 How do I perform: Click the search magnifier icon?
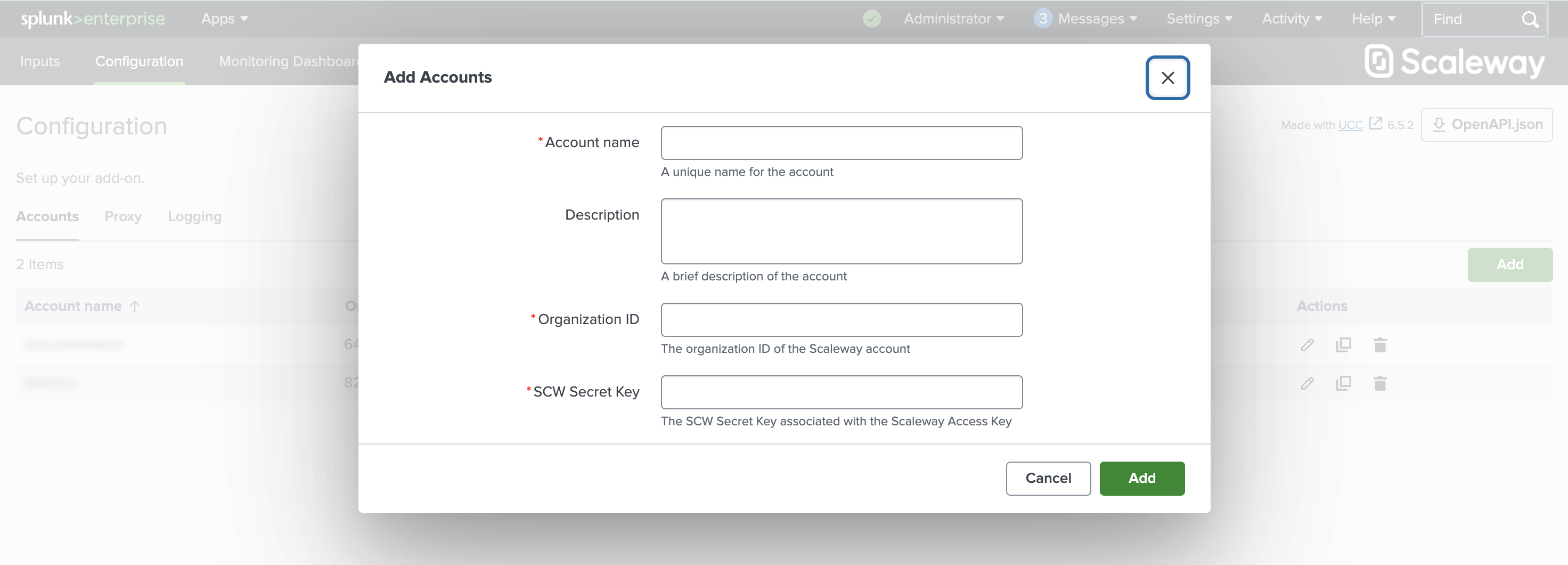tap(1530, 20)
